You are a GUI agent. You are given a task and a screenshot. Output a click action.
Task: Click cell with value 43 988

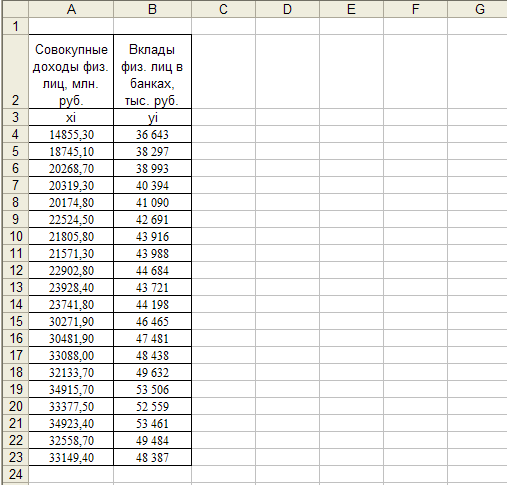click(152, 253)
